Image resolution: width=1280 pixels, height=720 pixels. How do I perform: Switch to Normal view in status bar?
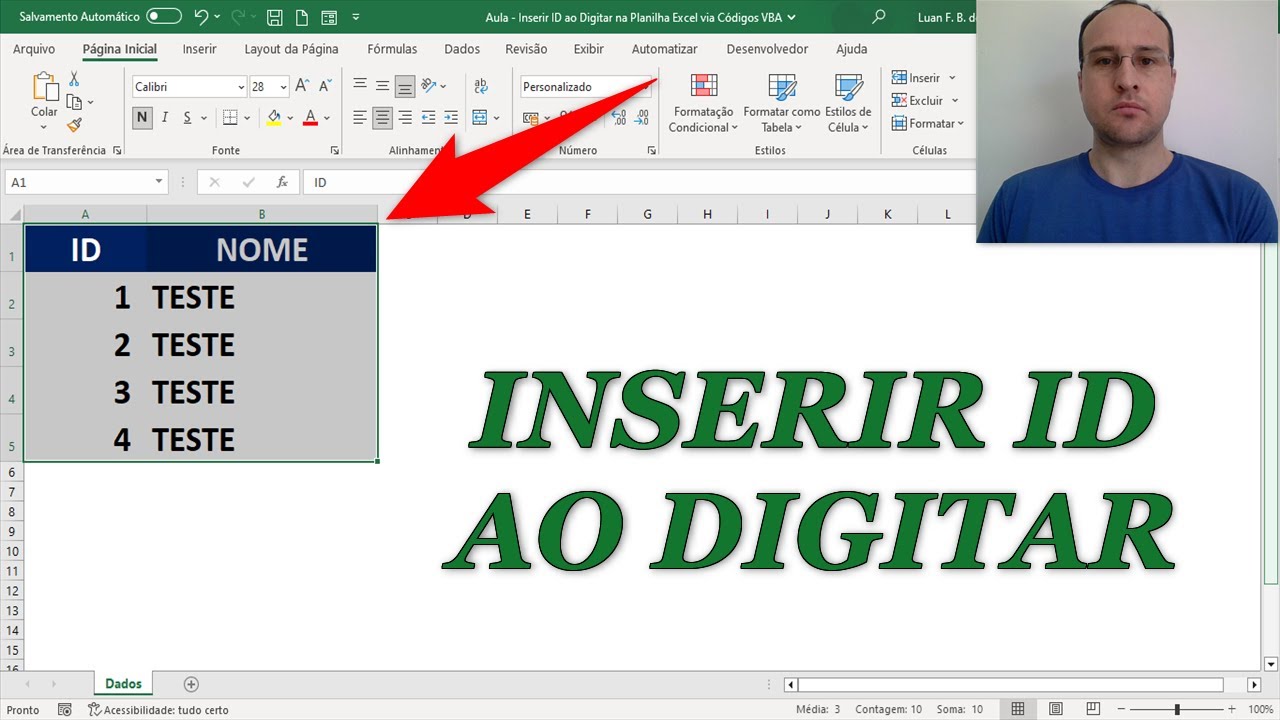(x=1018, y=709)
